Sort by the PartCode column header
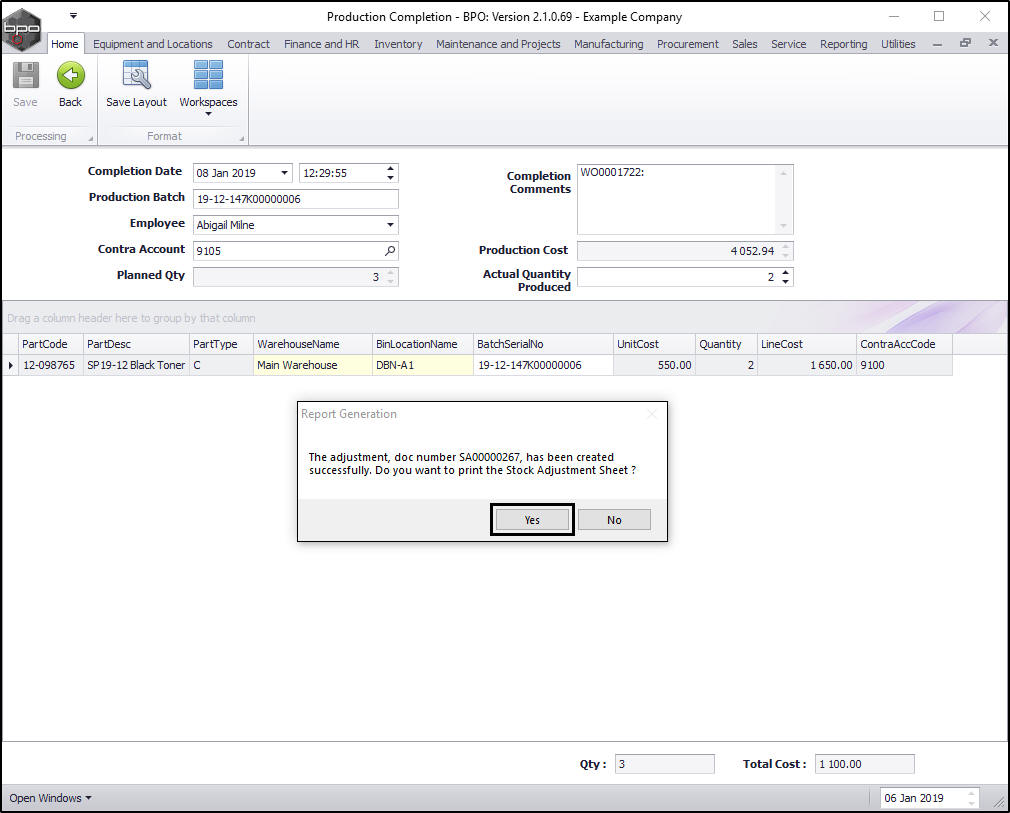The image size is (1010, 813). (x=51, y=344)
